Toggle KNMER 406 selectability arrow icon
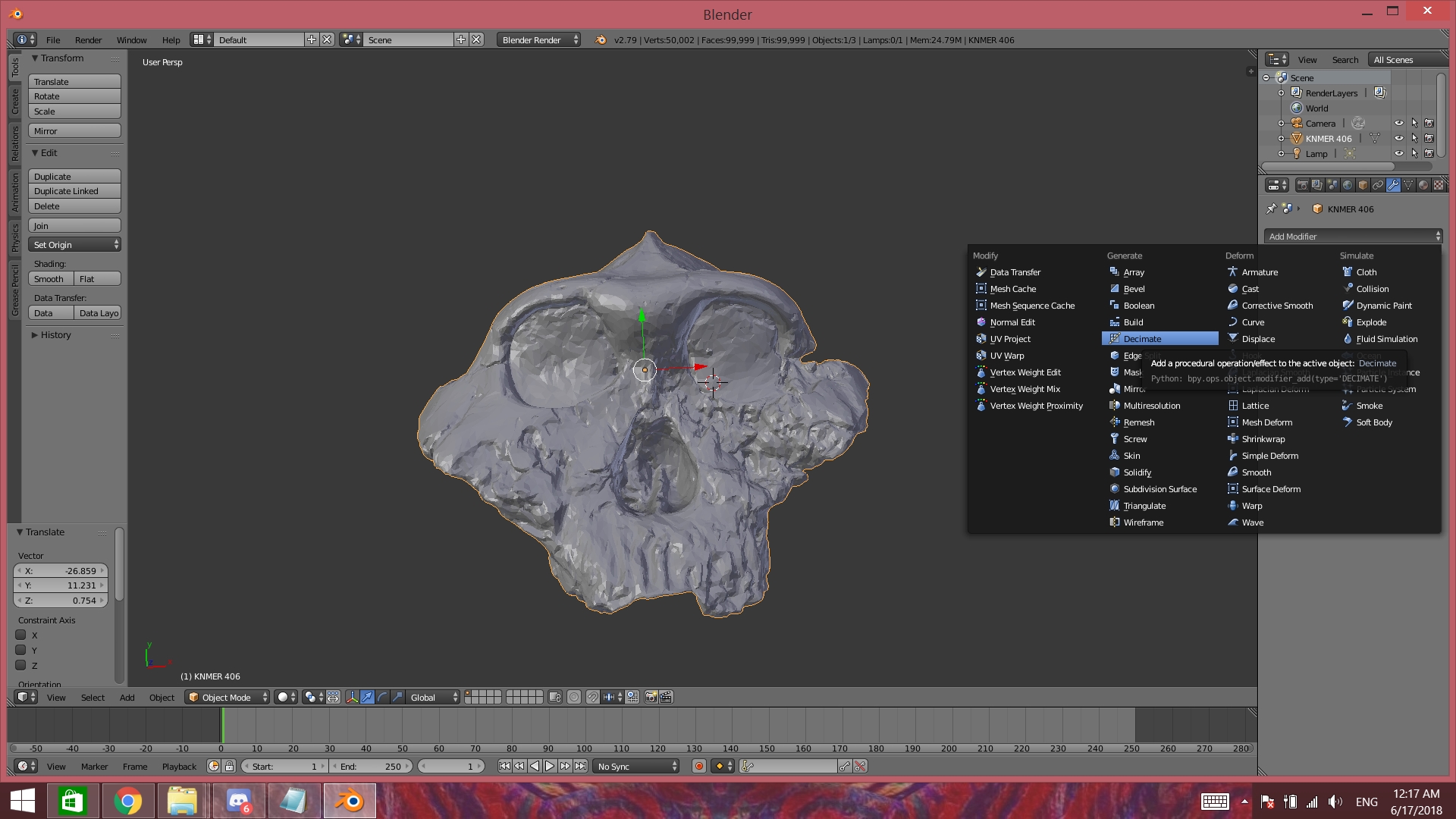The image size is (1456, 819). tap(1414, 138)
